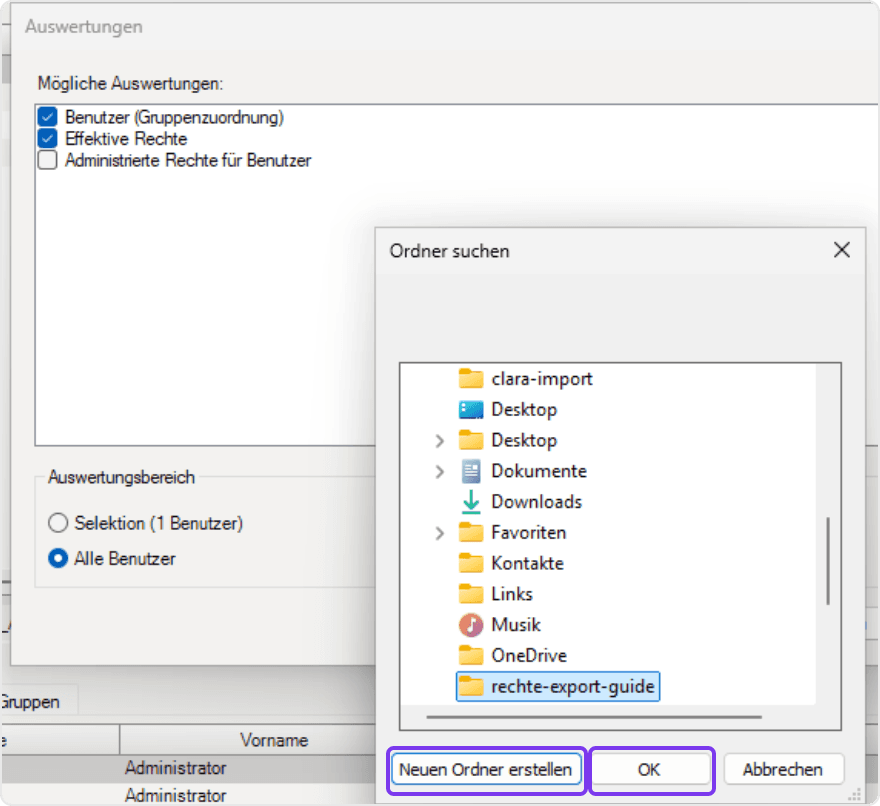The width and height of the screenshot is (880, 806).
Task: Click the Favoriten folder icon
Action: [471, 532]
